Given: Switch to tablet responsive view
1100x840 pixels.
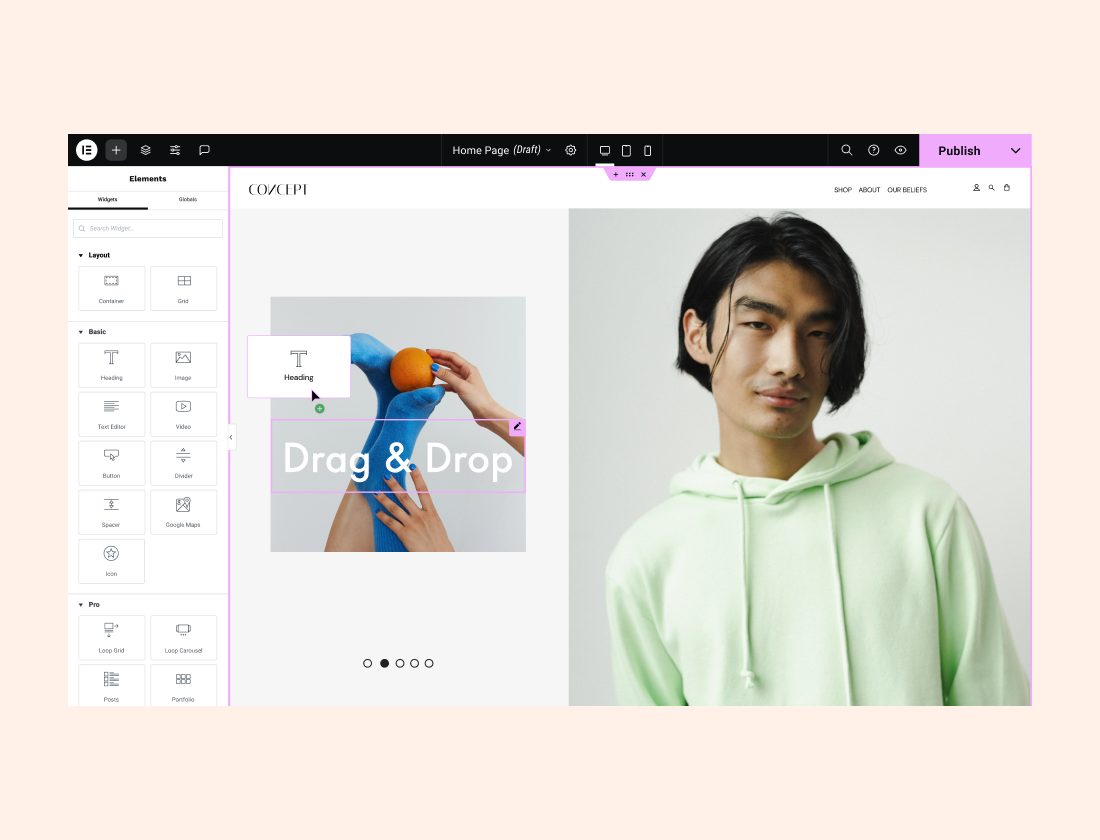Looking at the screenshot, I should coord(626,150).
